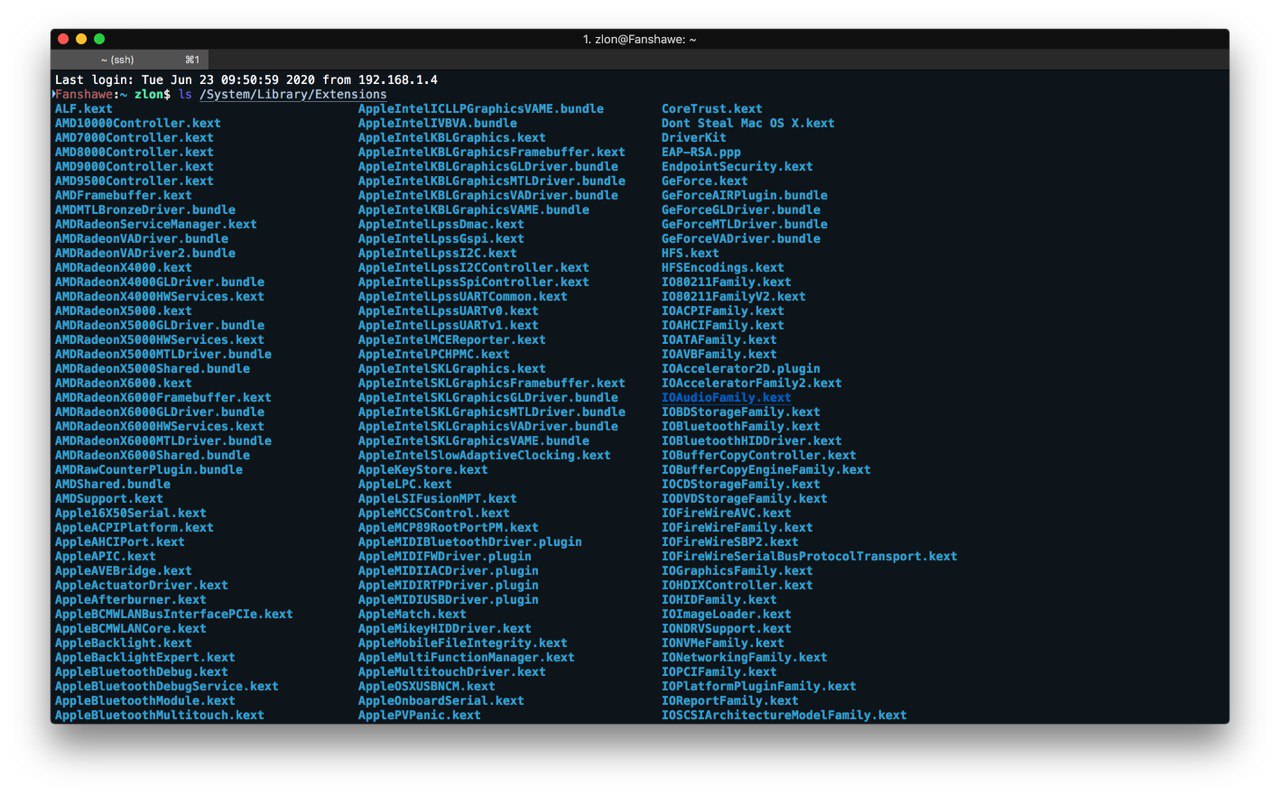The image size is (1280, 796).
Task: Click AppleIntelSlowAdaptiveClocking.kext entry
Action: pyautogui.click(x=484, y=455)
